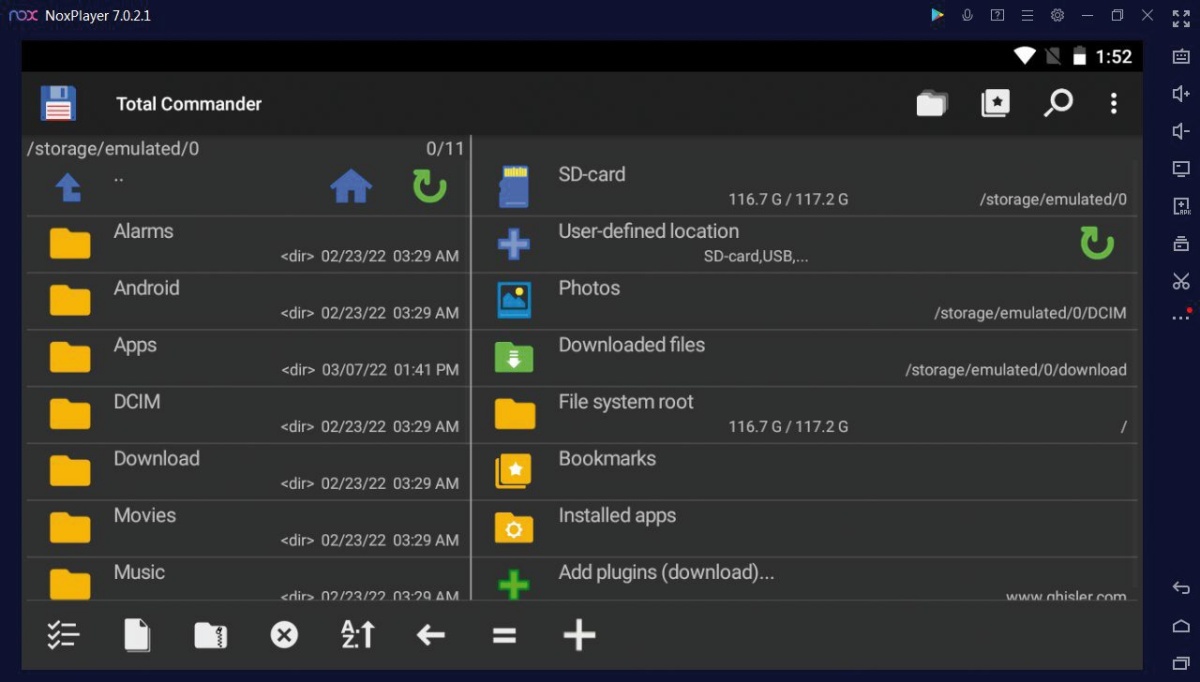The image size is (1200, 682).
Task: Open the Bookmarks entry in right panel
Action: pos(805,472)
